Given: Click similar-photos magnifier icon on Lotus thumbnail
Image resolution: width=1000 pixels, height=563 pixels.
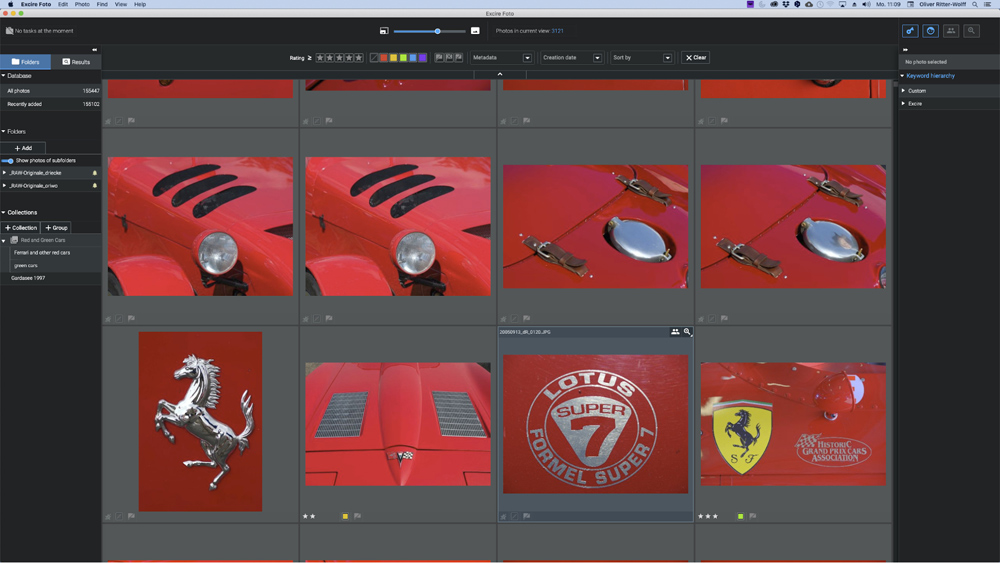Looking at the screenshot, I should pos(687,332).
